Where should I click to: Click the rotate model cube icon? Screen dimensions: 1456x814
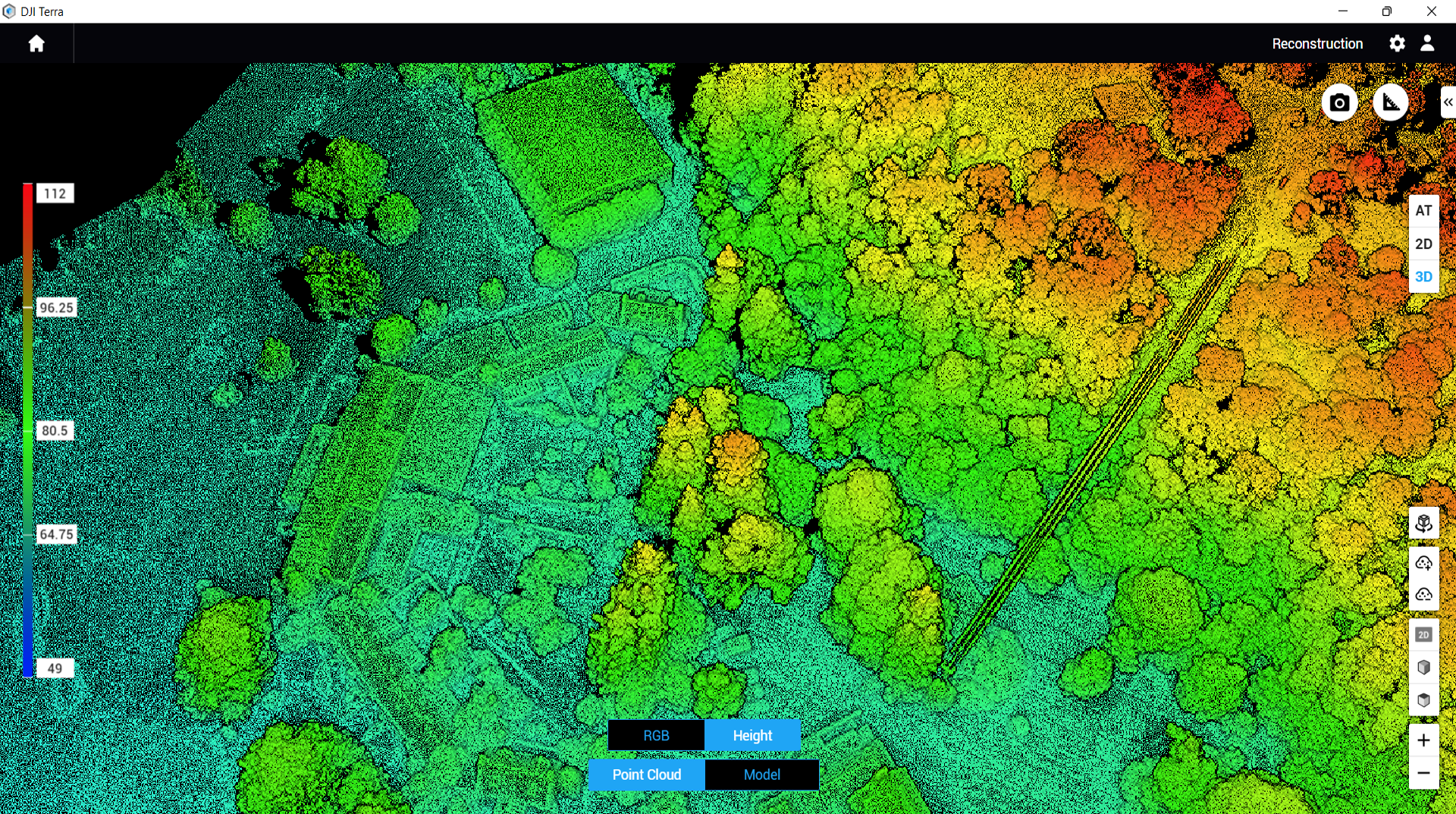(1423, 523)
